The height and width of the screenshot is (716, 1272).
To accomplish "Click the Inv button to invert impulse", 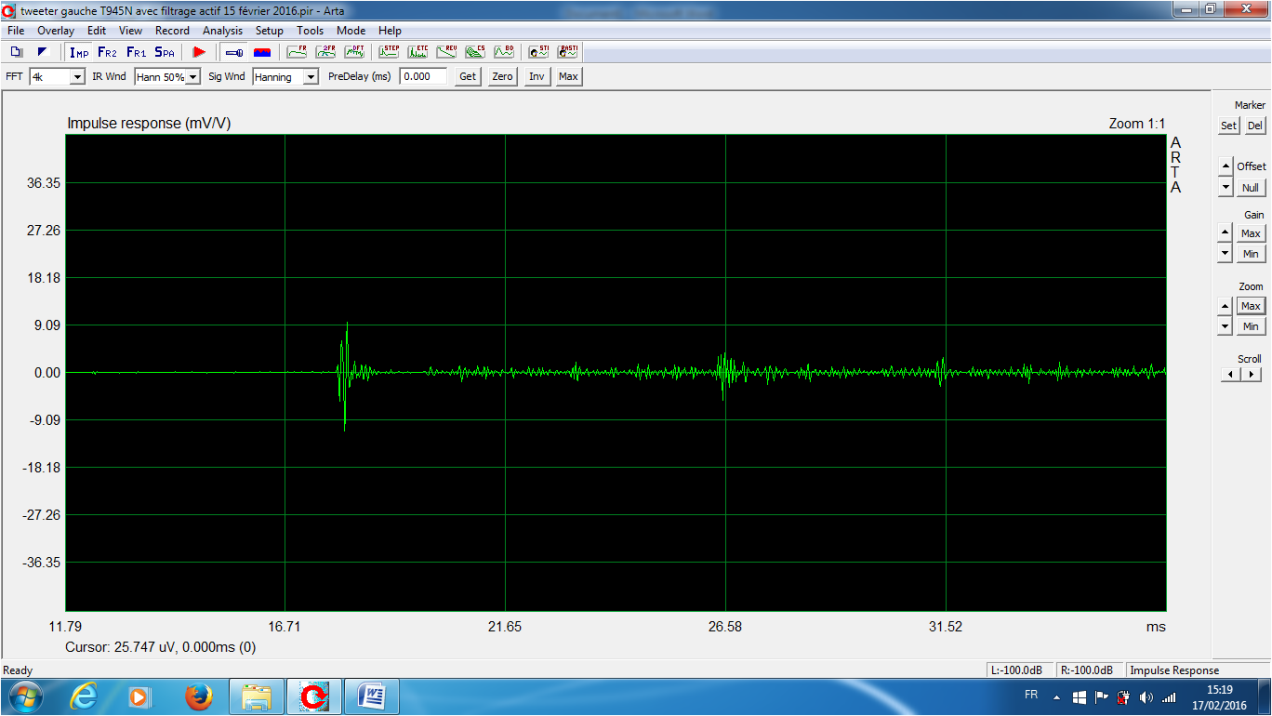I will click(537, 77).
